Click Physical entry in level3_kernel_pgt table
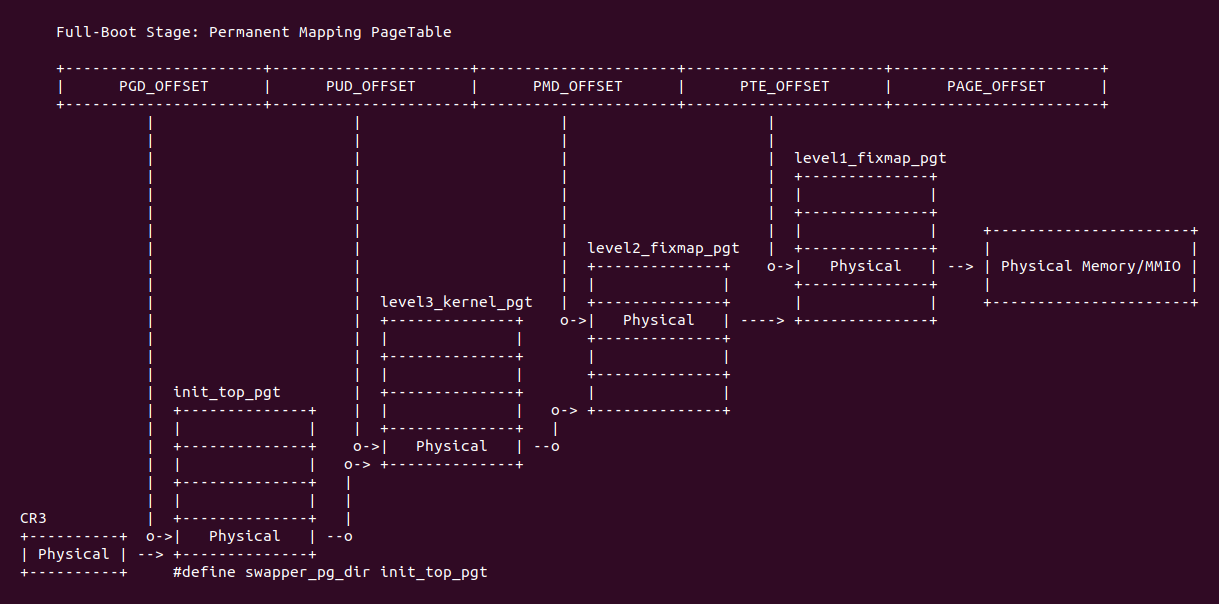1219x604 pixels. [451, 446]
